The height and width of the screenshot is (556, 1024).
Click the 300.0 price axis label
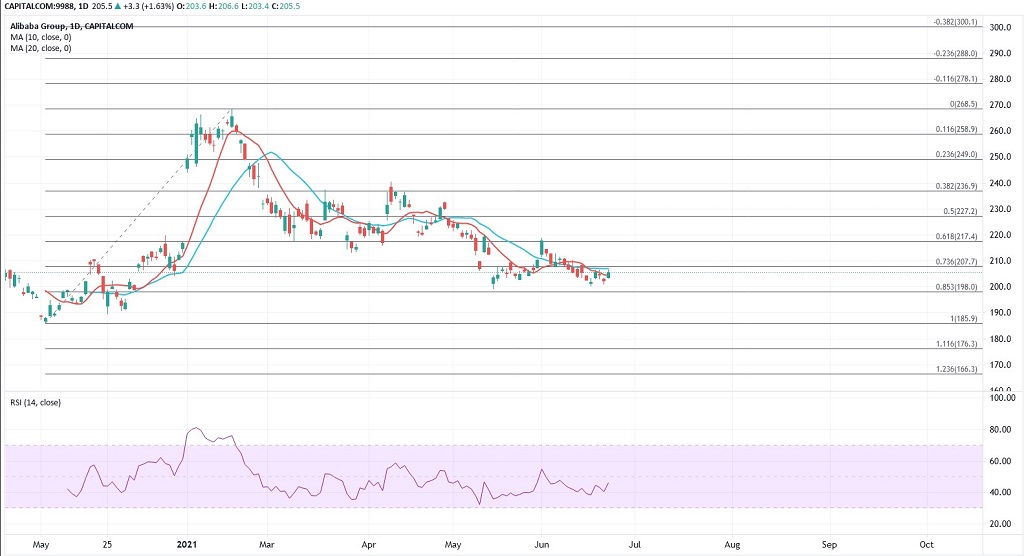click(1000, 27)
